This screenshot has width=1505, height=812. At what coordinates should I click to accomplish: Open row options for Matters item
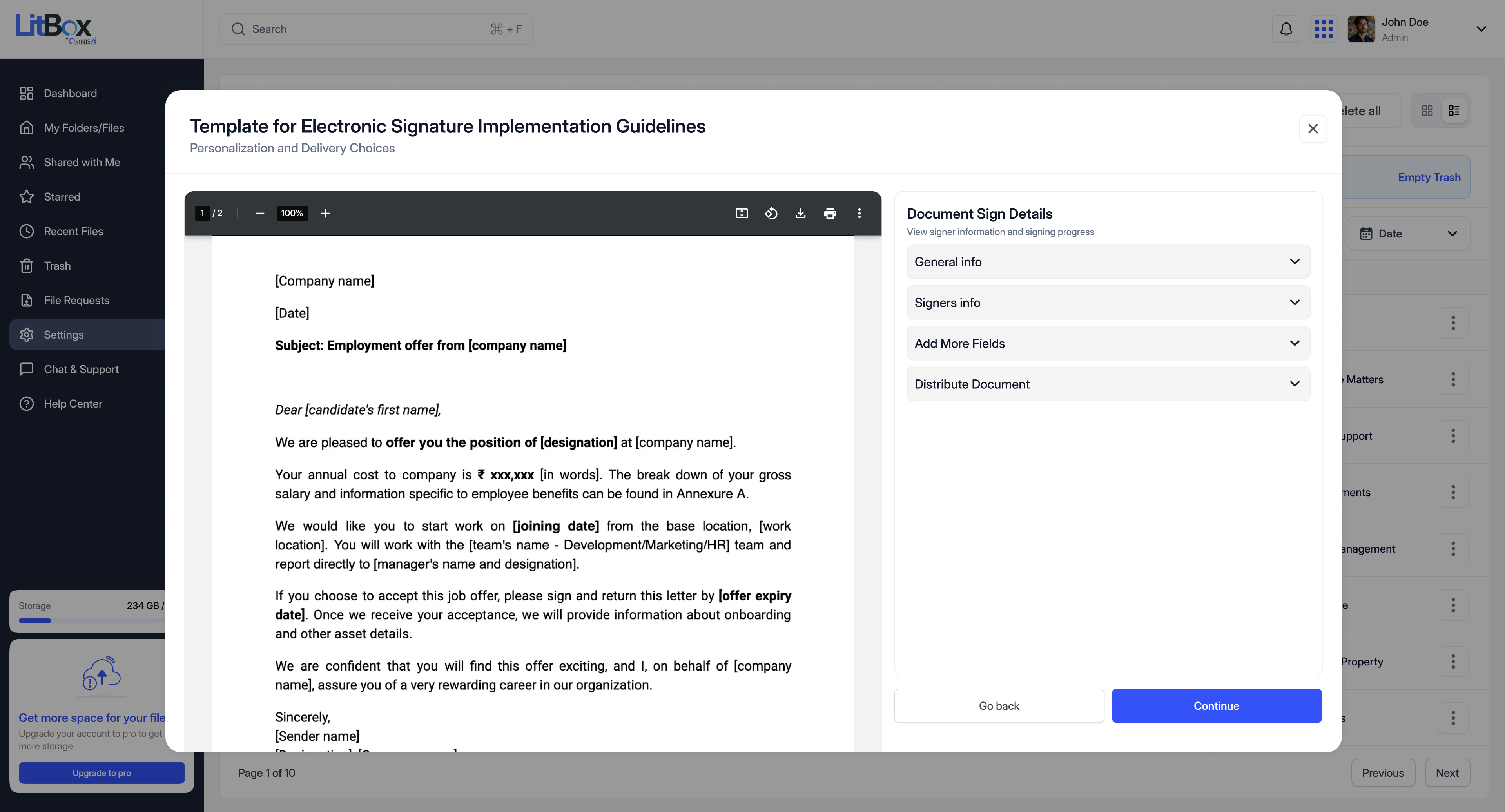tap(1452, 380)
